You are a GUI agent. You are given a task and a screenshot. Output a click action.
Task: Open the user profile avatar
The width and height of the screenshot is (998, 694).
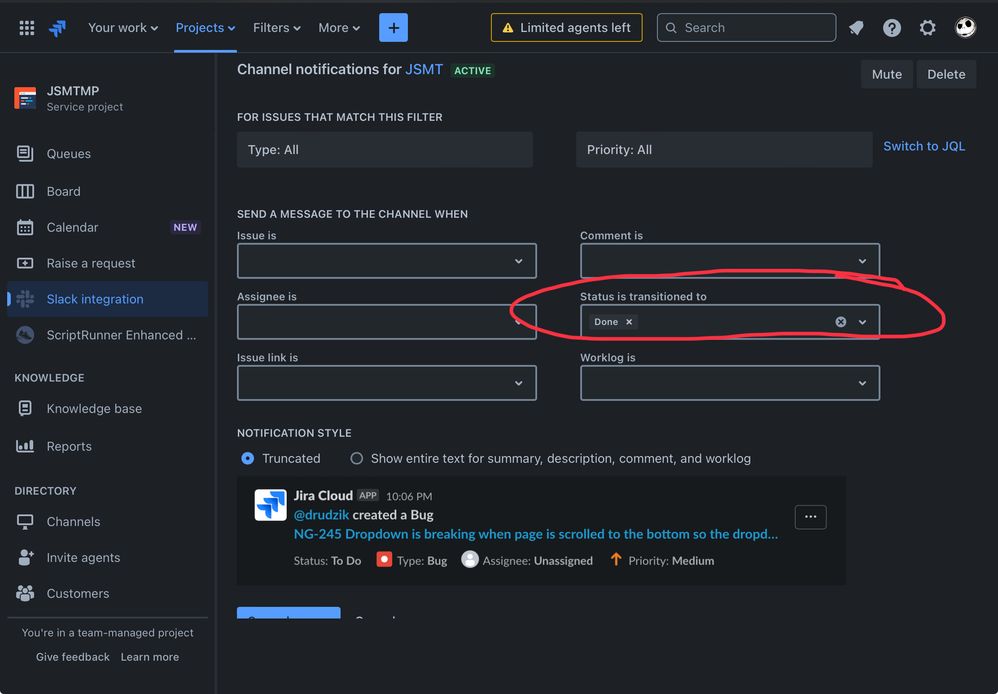coord(965,27)
